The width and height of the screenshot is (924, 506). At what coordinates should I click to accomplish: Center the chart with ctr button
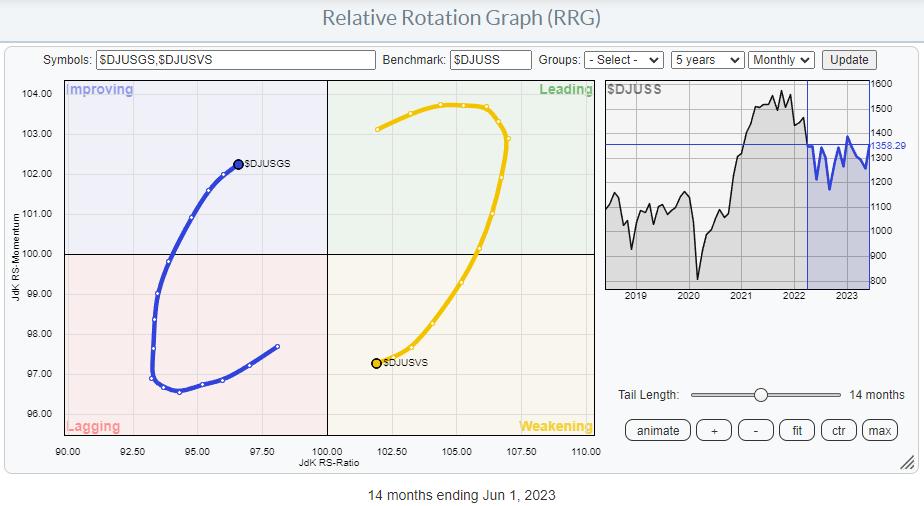point(838,431)
